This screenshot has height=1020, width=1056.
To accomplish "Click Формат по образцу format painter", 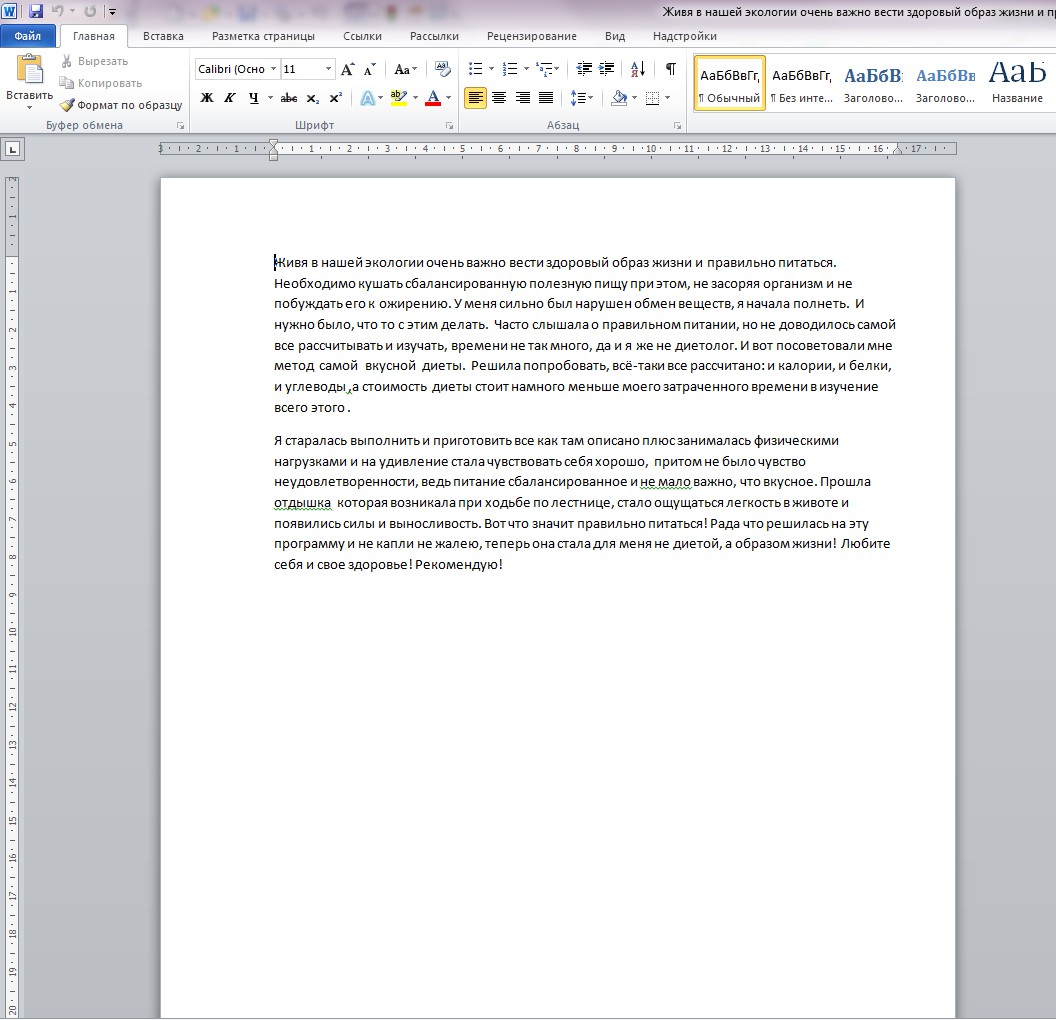I will [121, 105].
